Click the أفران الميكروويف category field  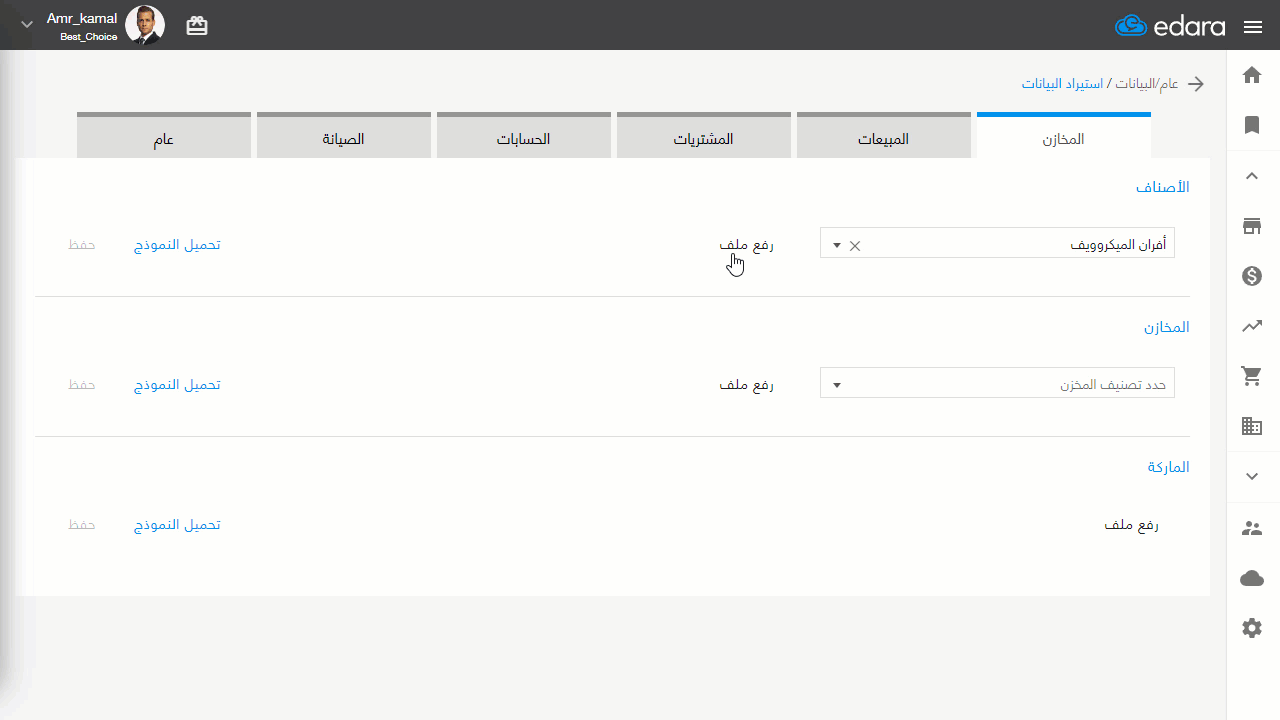click(x=997, y=243)
